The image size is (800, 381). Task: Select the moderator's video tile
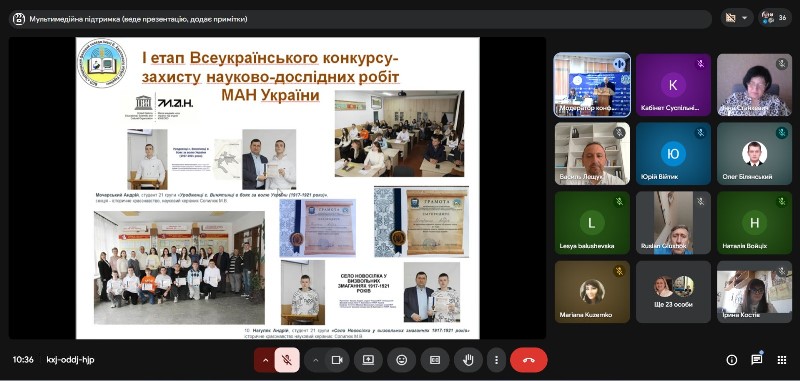[592, 85]
